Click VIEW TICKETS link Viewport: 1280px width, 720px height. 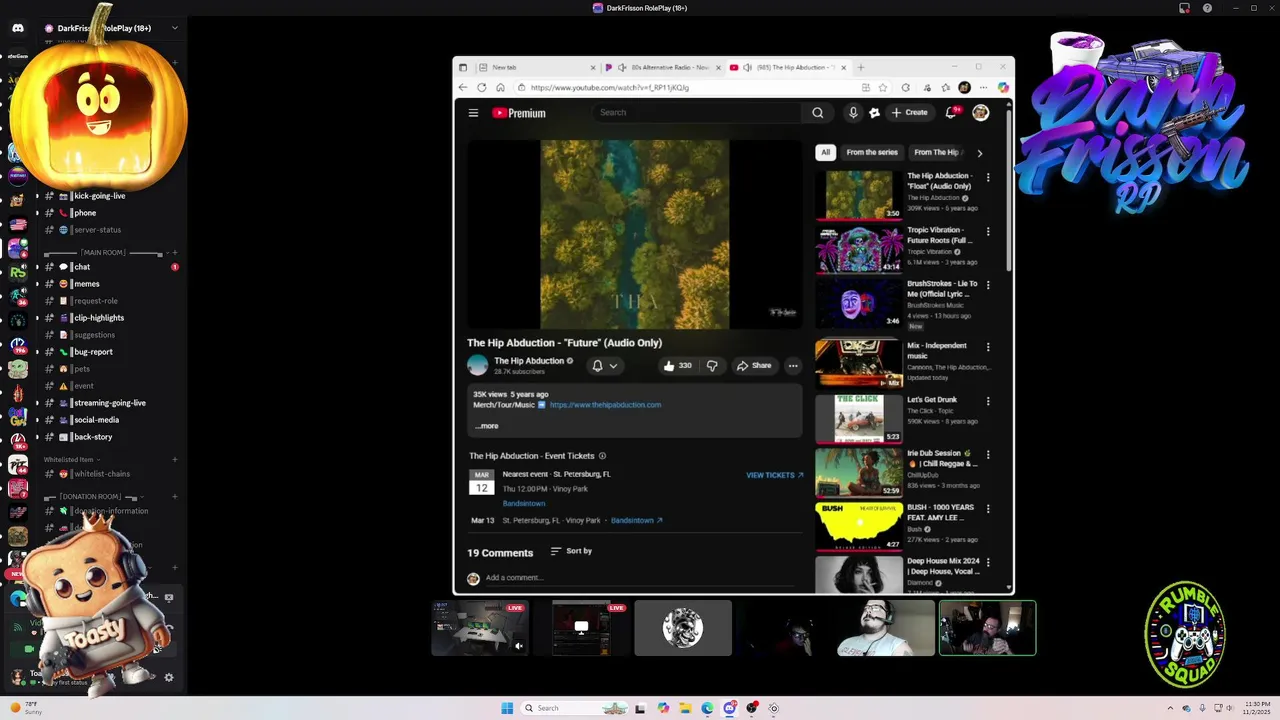coord(775,475)
